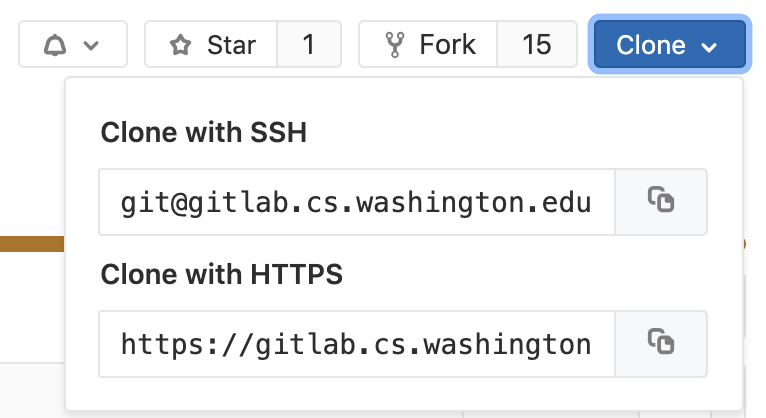Viewport: 766px width, 418px height.
Task: Copy the HTTPS clone URL
Action: [x=661, y=343]
